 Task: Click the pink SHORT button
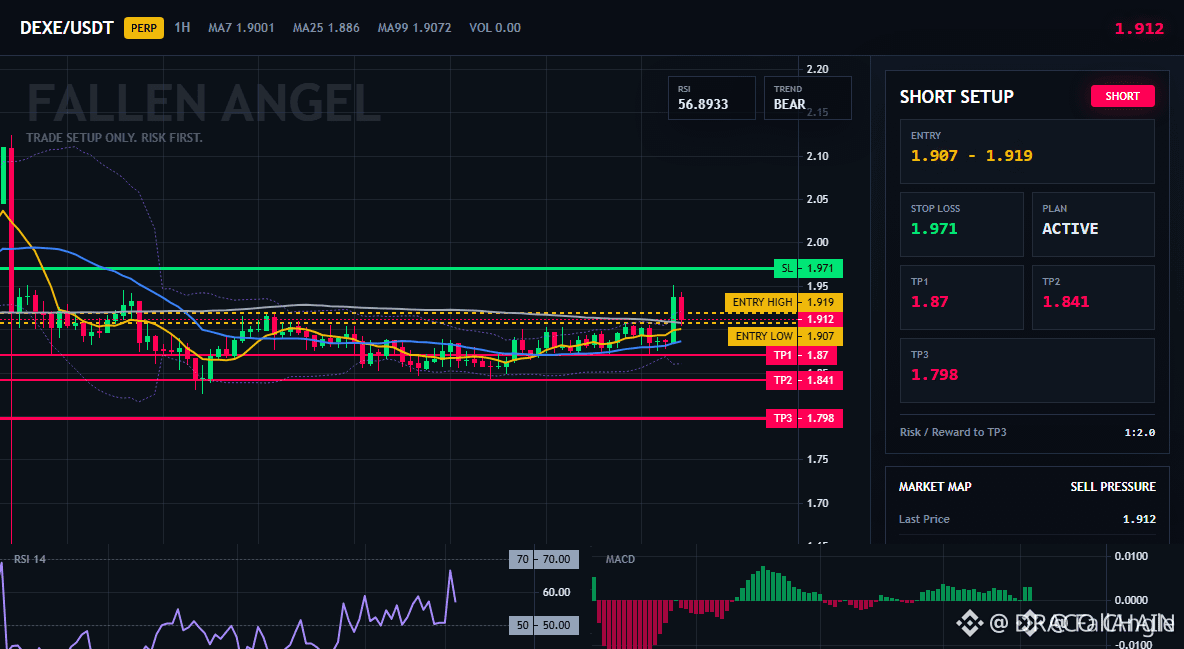pos(1122,96)
